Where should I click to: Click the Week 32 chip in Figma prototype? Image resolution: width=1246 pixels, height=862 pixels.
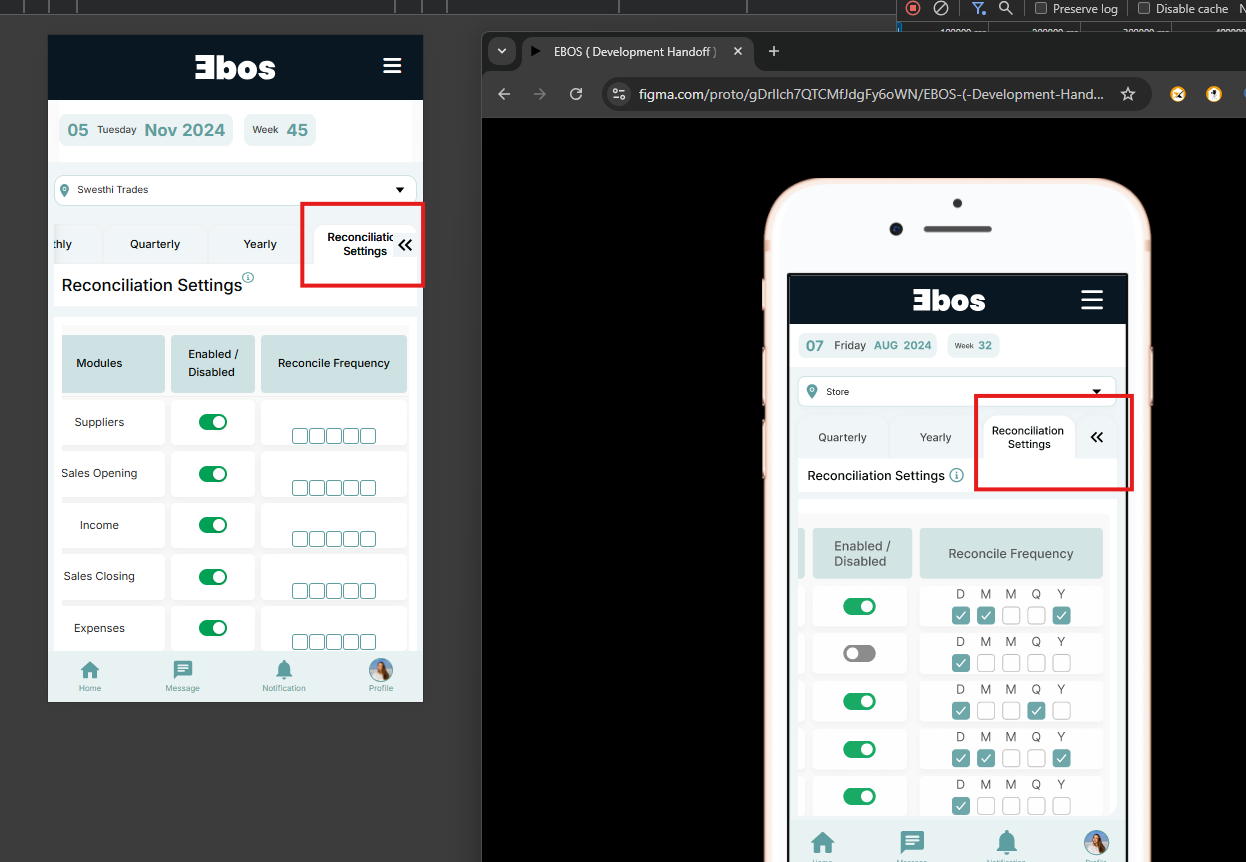973,345
